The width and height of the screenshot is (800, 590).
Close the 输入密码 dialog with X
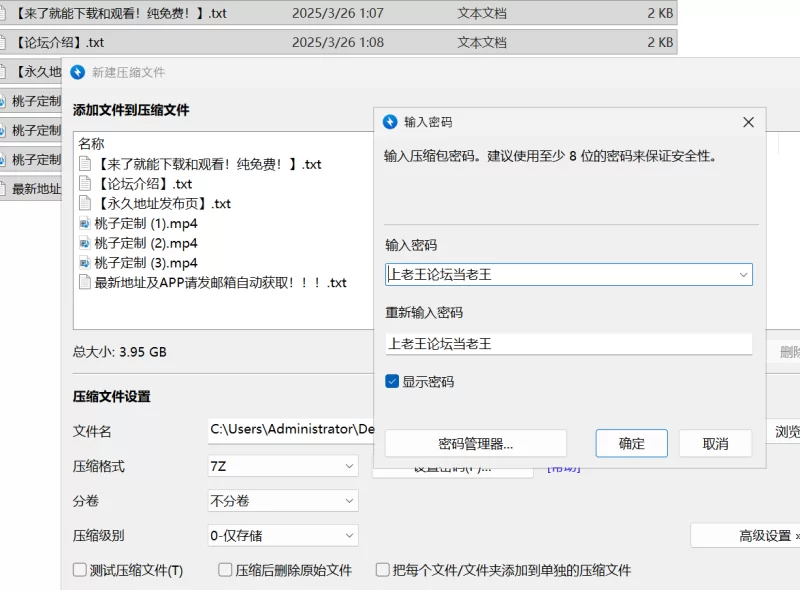coord(748,122)
